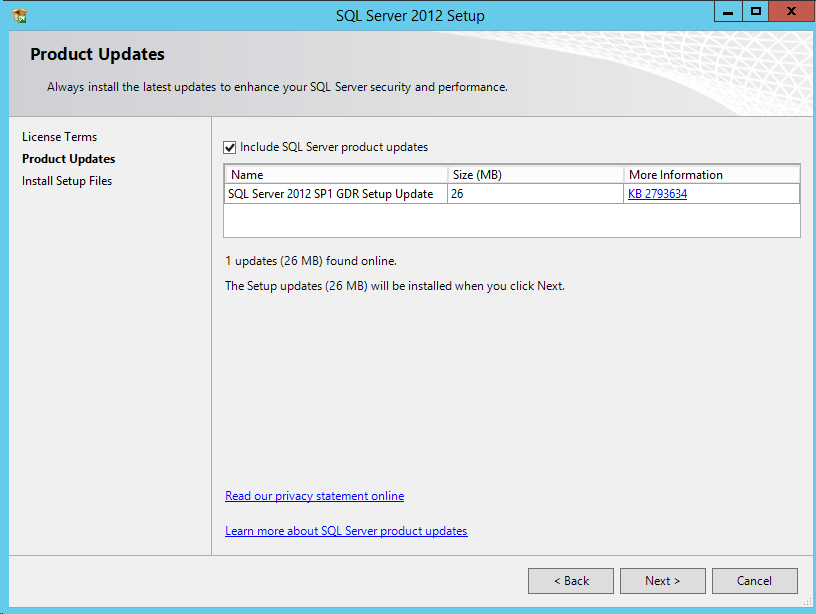Viewport: 816px width, 614px height.
Task: Close the SQL Server 2012 Setup window
Action: tap(789, 12)
